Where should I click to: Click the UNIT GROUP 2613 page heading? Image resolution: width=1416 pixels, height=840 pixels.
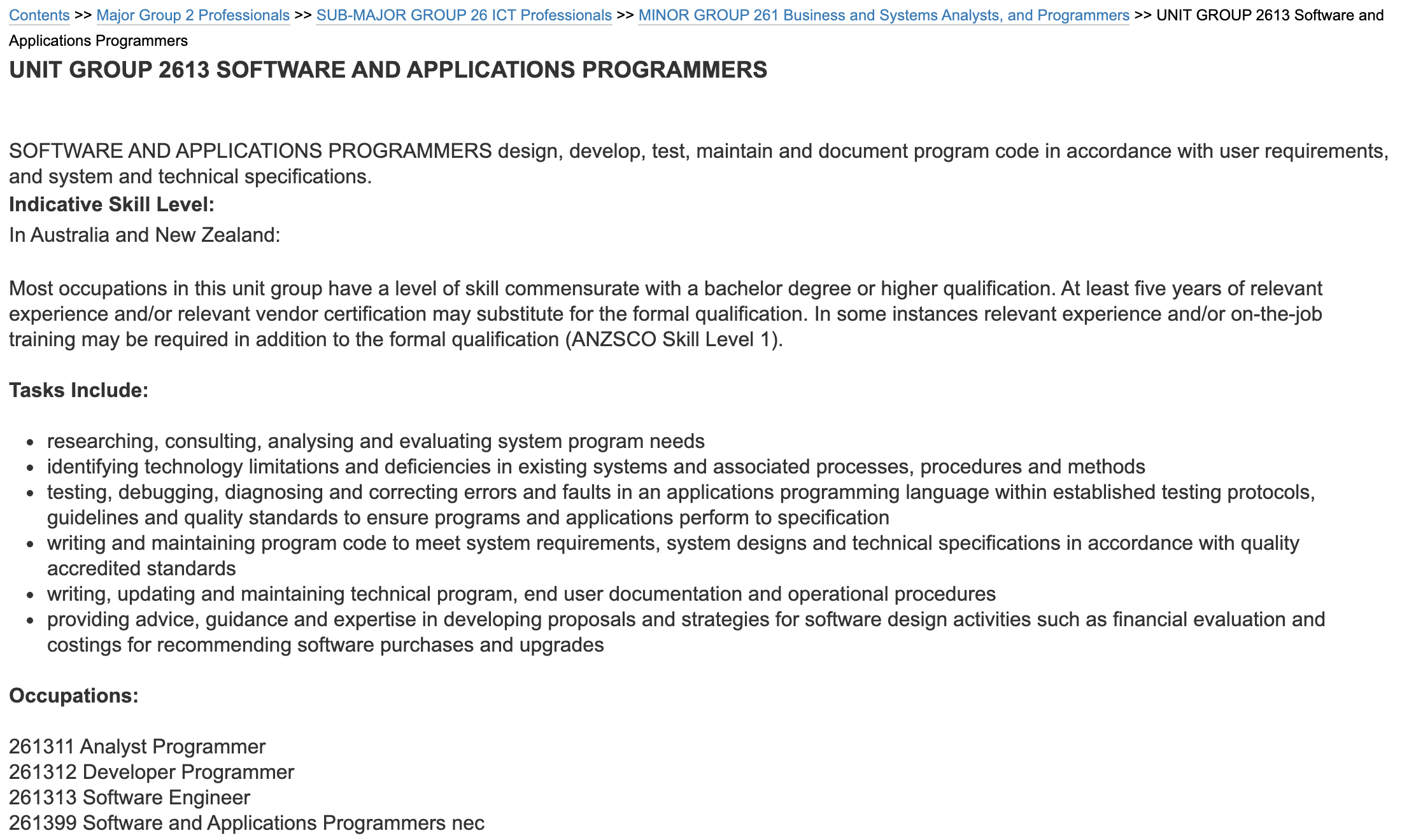(x=388, y=70)
